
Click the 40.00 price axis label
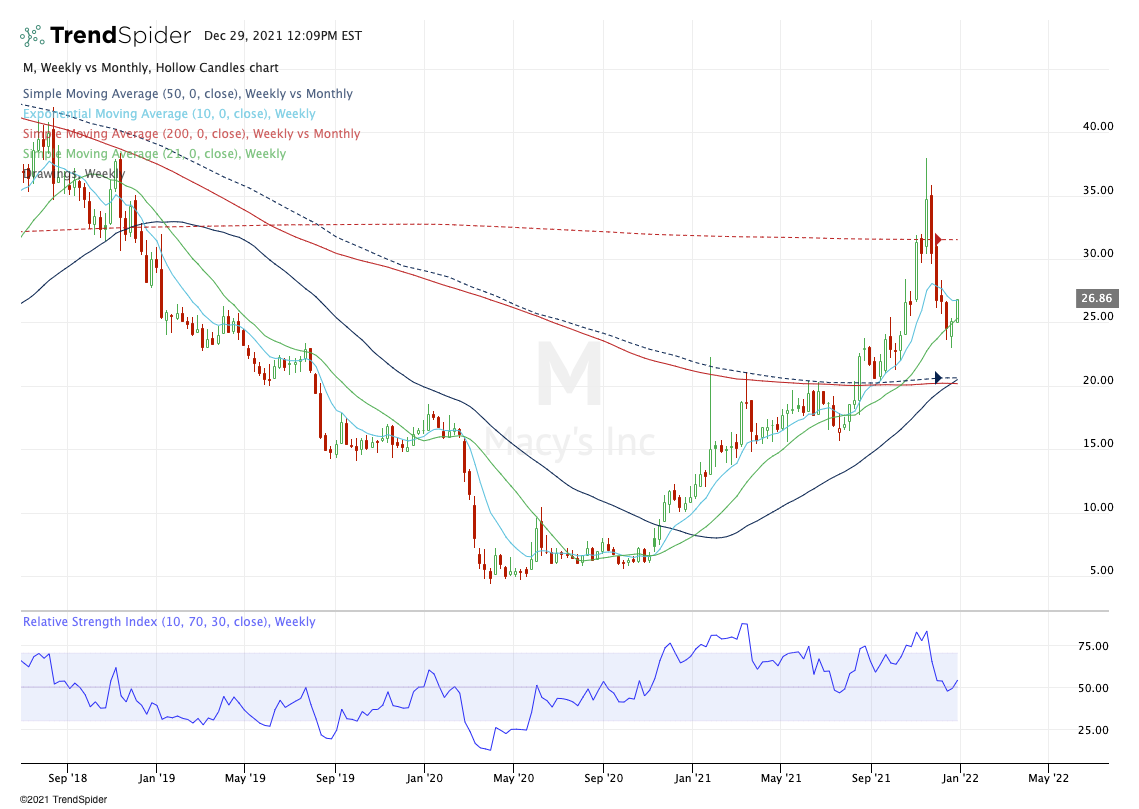(1098, 126)
